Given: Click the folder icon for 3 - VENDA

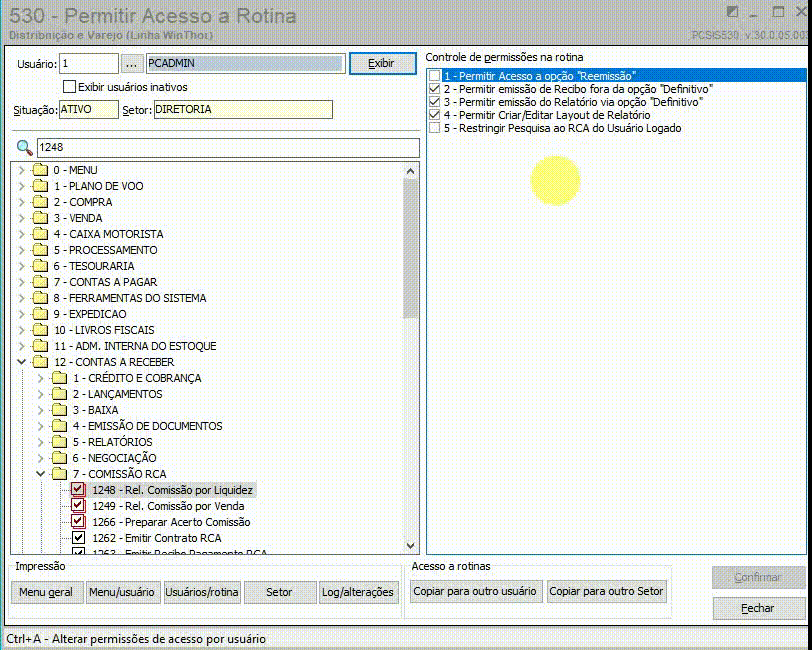Looking at the screenshot, I should click(x=40, y=218).
